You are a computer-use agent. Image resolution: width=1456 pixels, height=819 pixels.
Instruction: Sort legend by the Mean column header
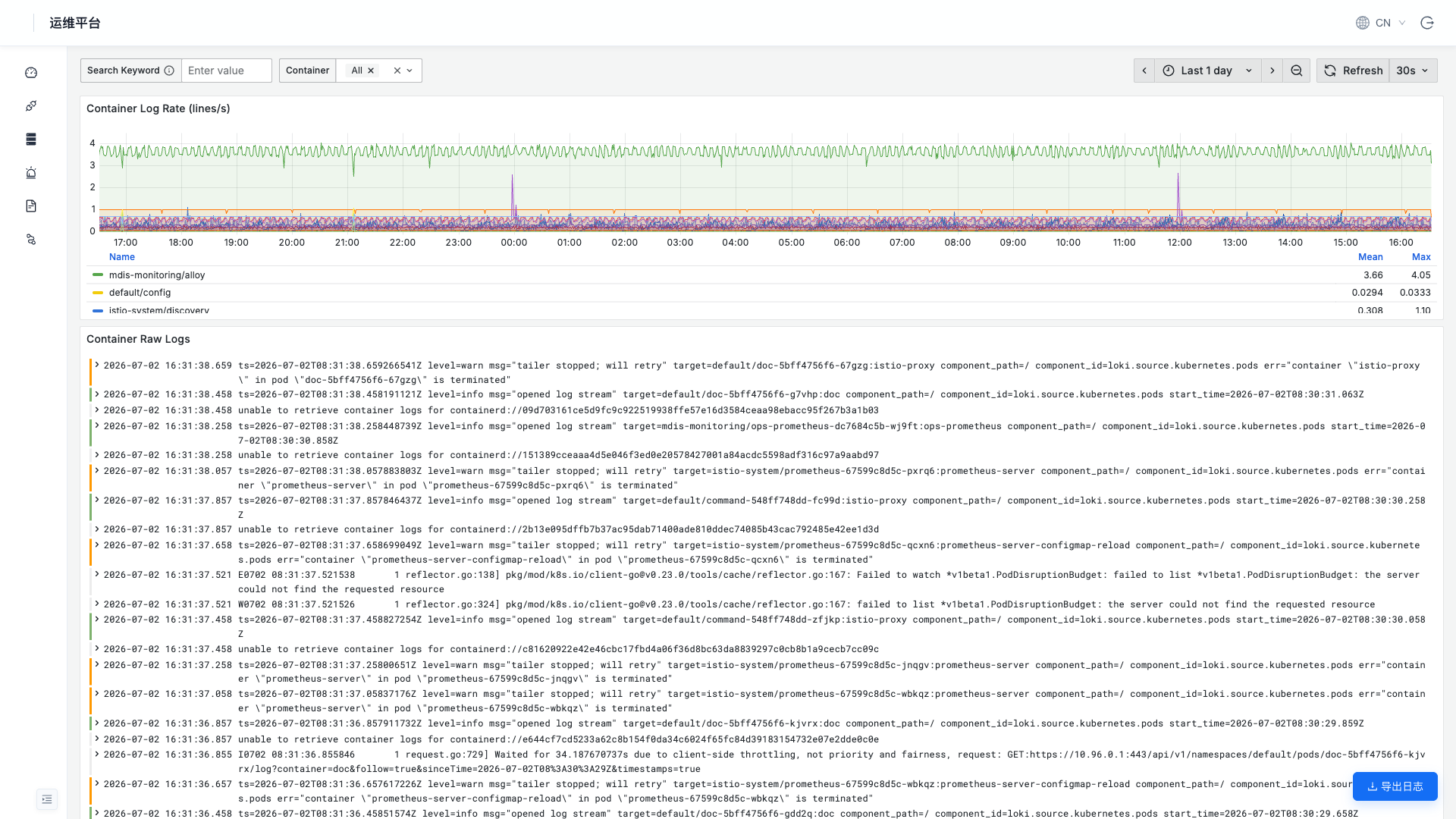point(1370,257)
